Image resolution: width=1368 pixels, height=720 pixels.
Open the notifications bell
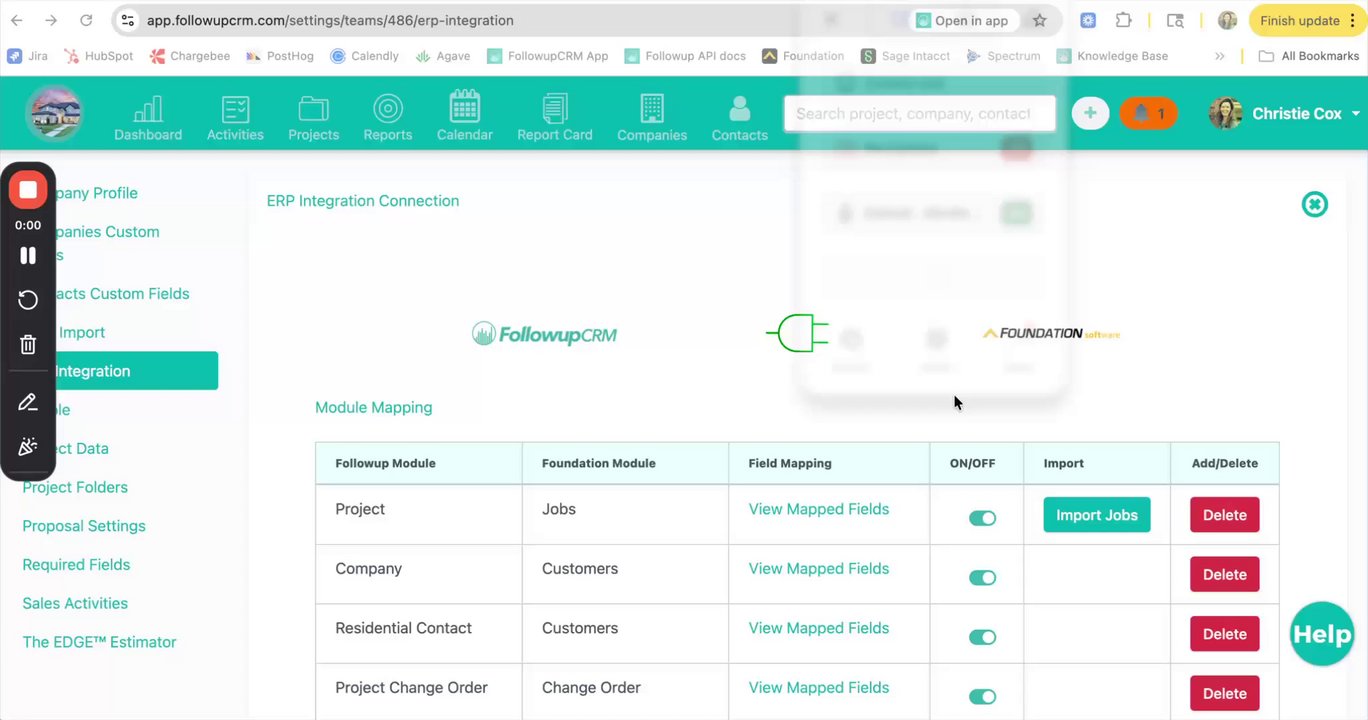[1148, 113]
